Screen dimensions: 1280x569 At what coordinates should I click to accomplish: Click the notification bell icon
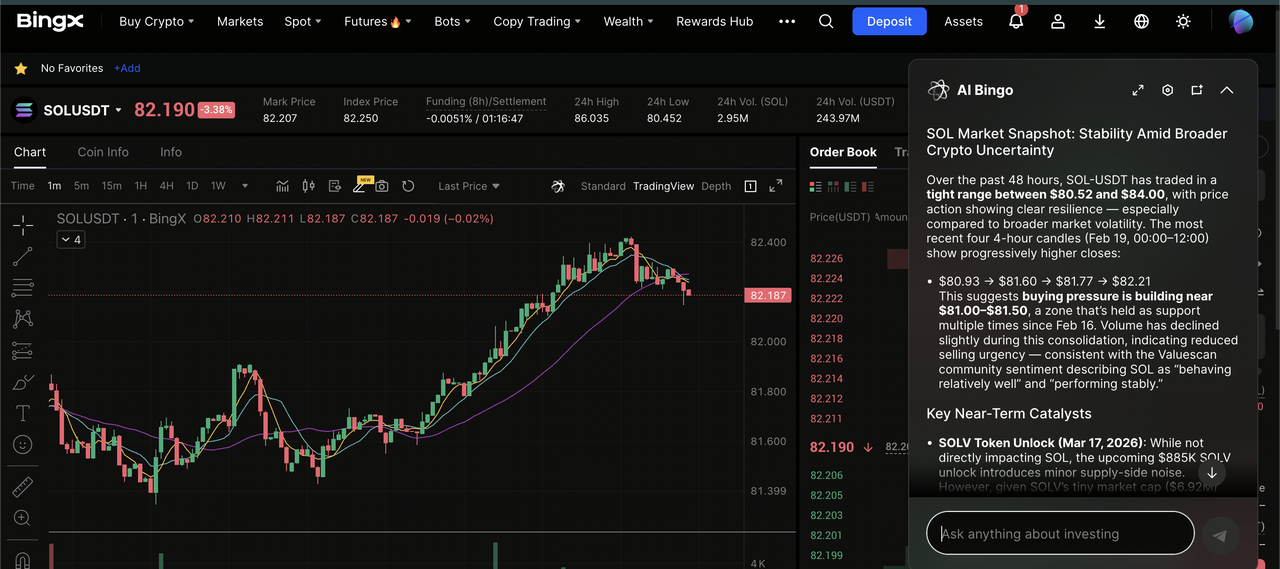[1016, 21]
